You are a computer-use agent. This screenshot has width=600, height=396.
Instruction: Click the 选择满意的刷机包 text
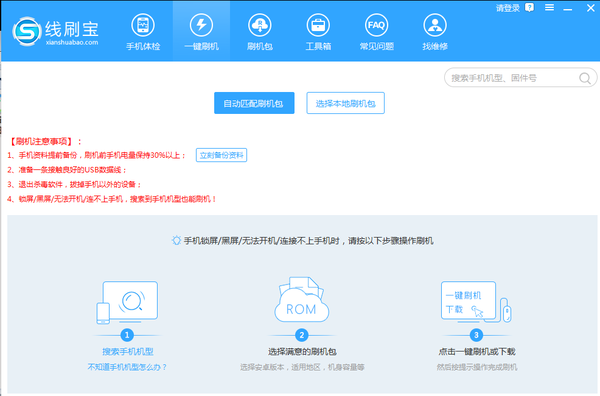[302, 352]
